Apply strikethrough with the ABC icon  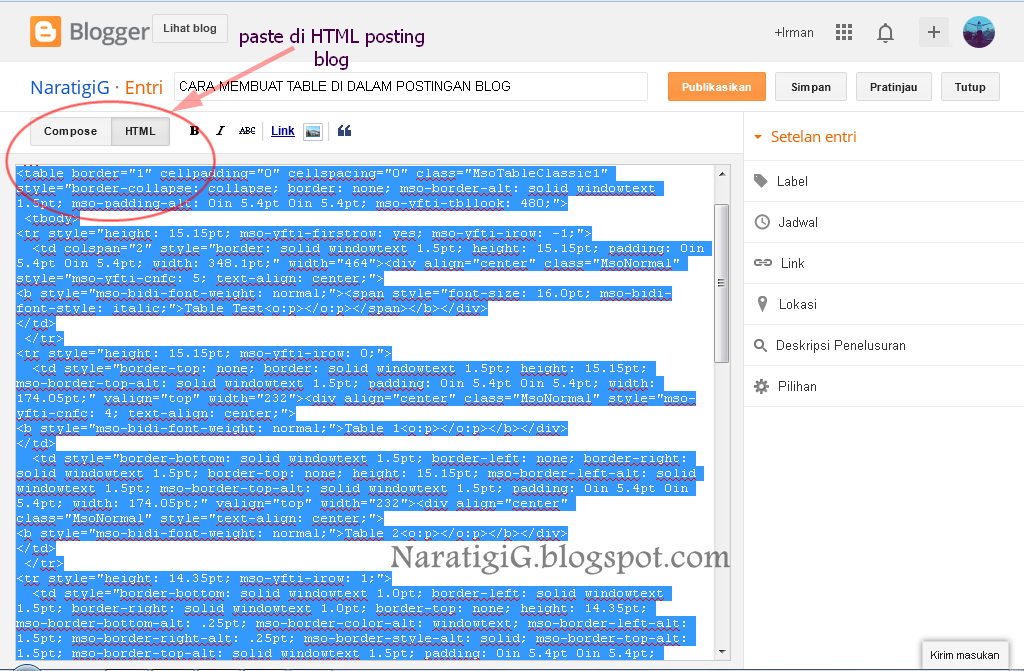coord(247,131)
